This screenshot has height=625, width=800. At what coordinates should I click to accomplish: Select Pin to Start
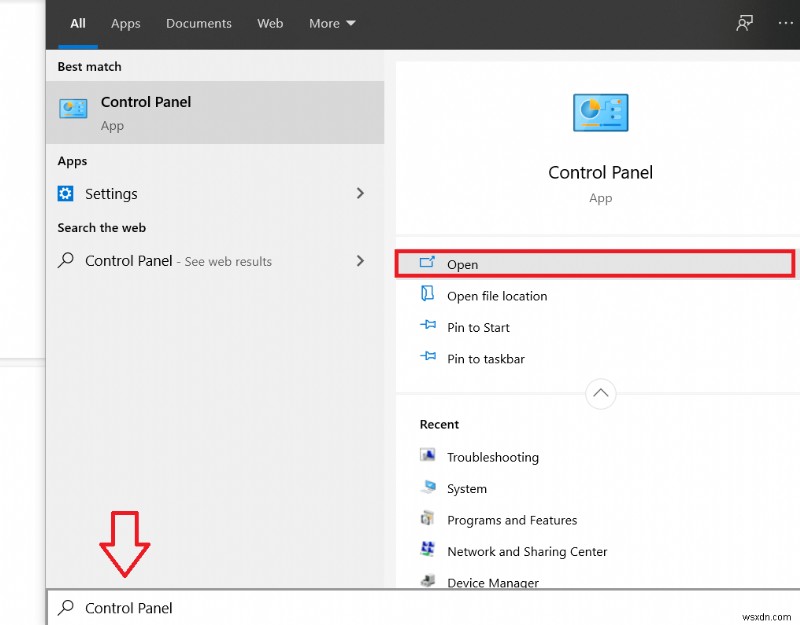click(x=478, y=327)
